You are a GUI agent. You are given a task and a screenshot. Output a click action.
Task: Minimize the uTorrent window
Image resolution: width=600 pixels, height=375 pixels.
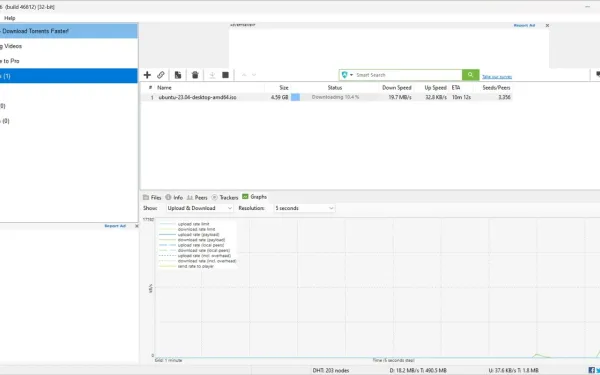click(588, 7)
